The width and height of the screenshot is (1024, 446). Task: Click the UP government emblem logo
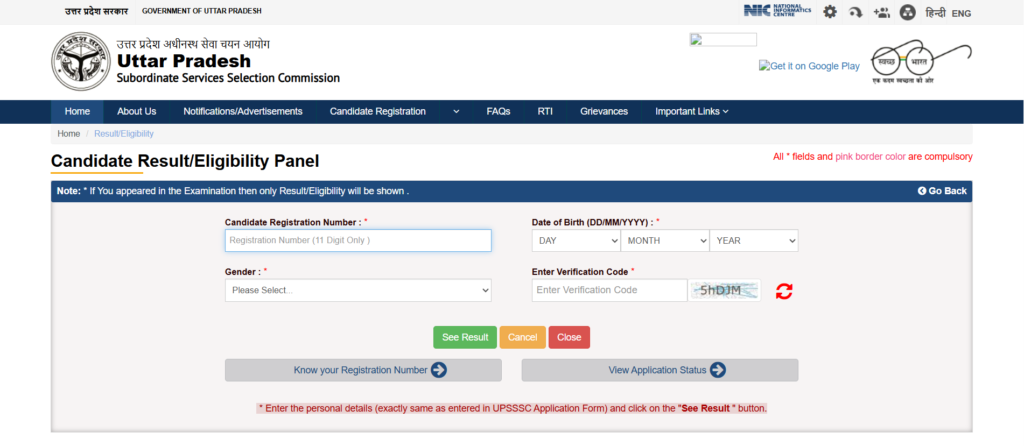coord(80,63)
